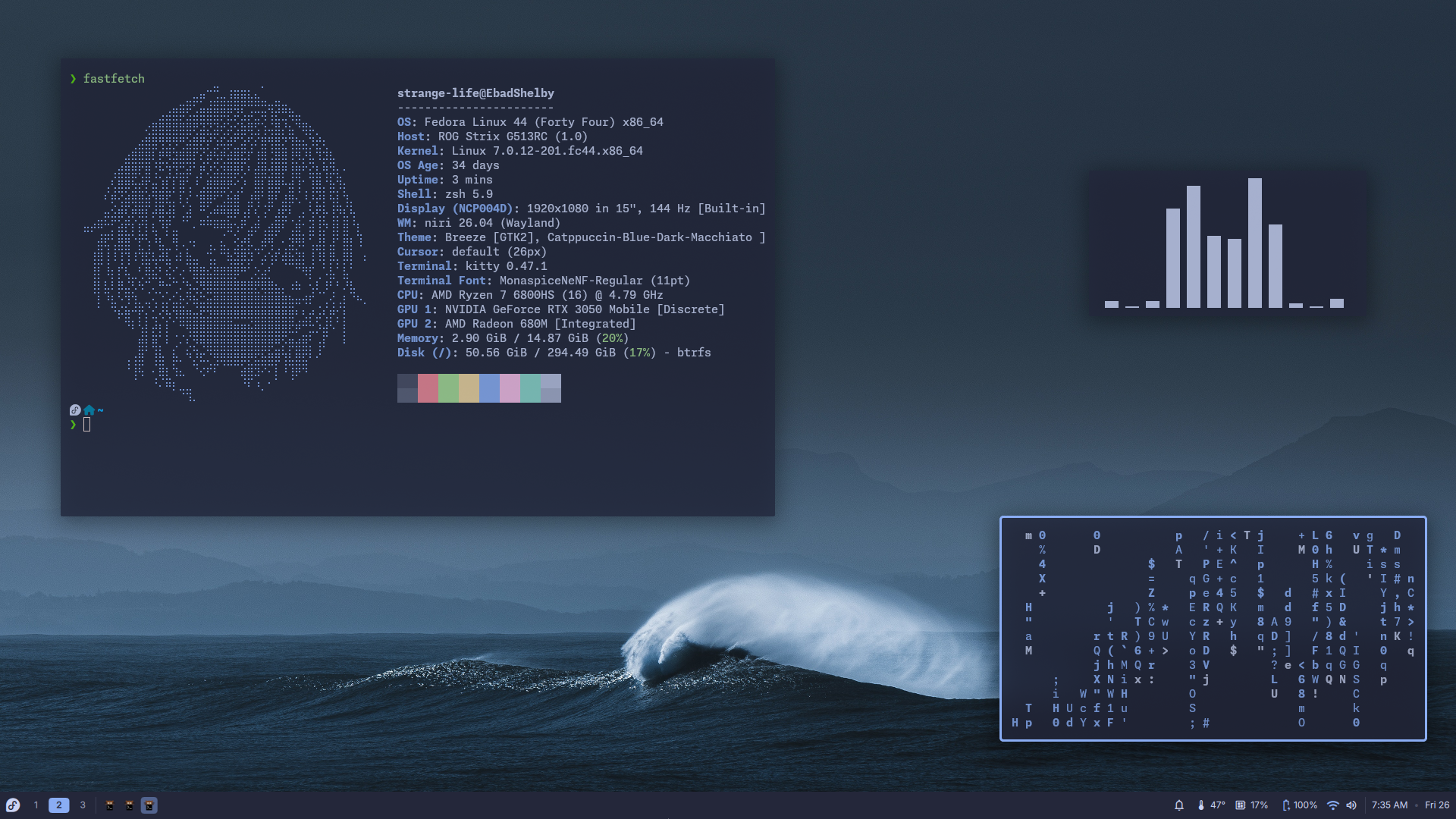Image resolution: width=1456 pixels, height=819 pixels.
Task: Click the GPU 2 AMD Radeon line
Action: (516, 324)
